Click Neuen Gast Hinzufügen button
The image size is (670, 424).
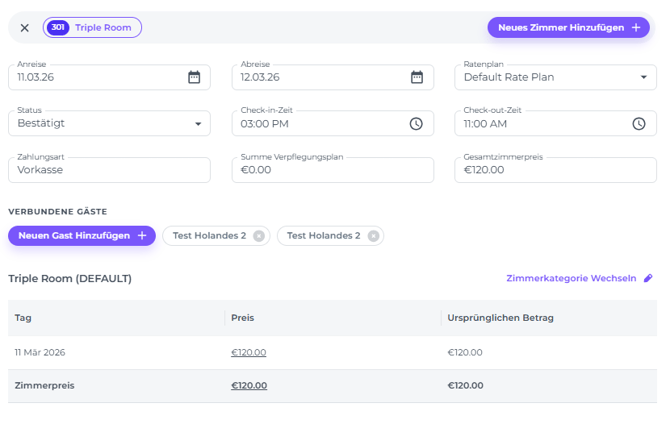(82, 236)
